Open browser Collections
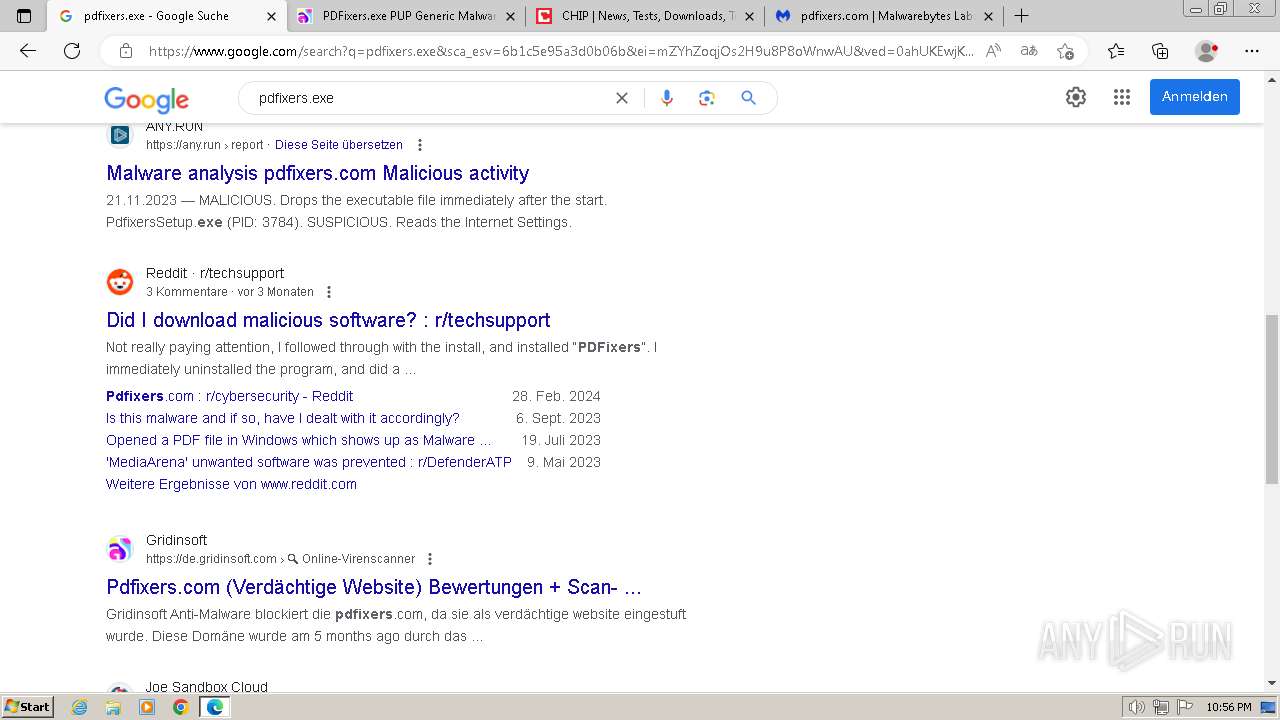Image resolution: width=1280 pixels, height=720 pixels. click(x=1160, y=51)
